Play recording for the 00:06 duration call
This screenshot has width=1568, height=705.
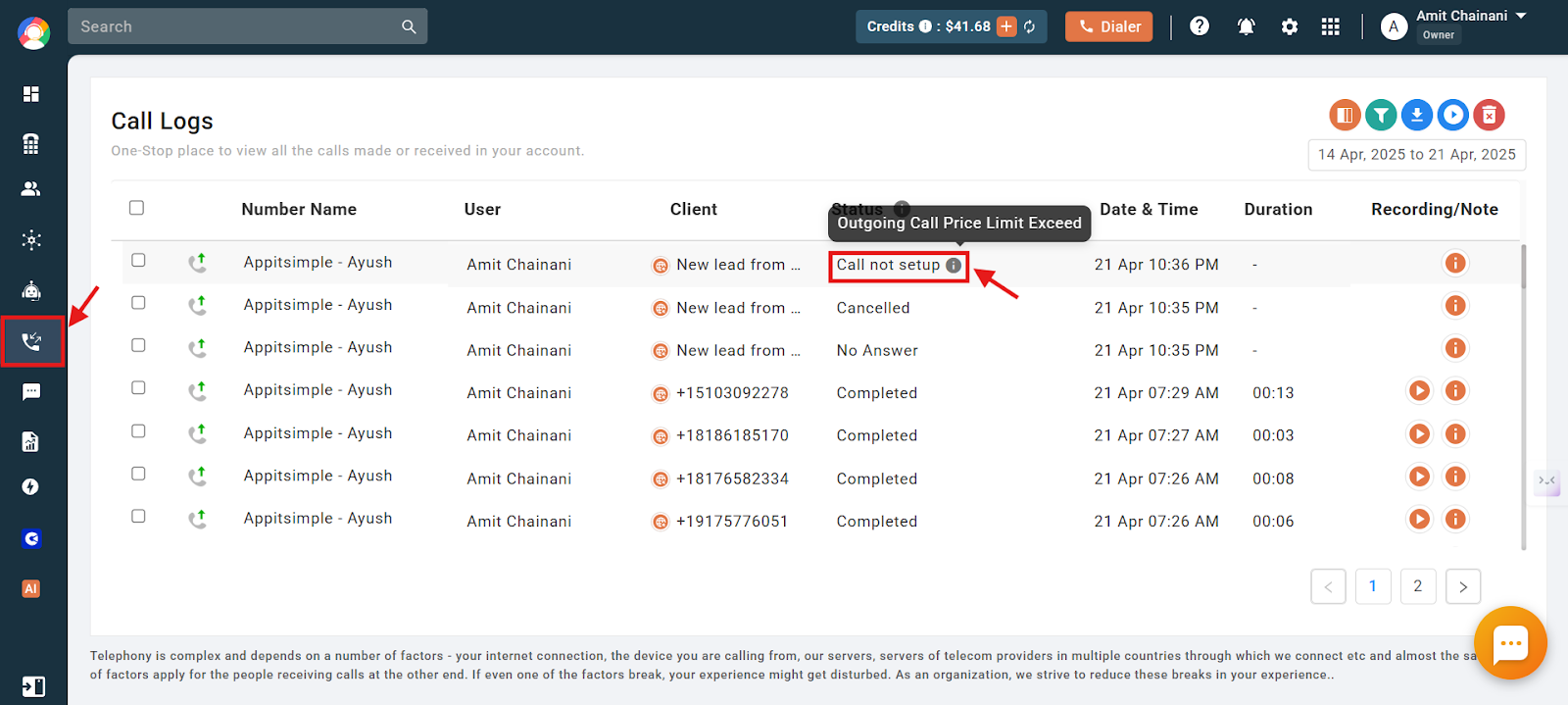pos(1419,519)
